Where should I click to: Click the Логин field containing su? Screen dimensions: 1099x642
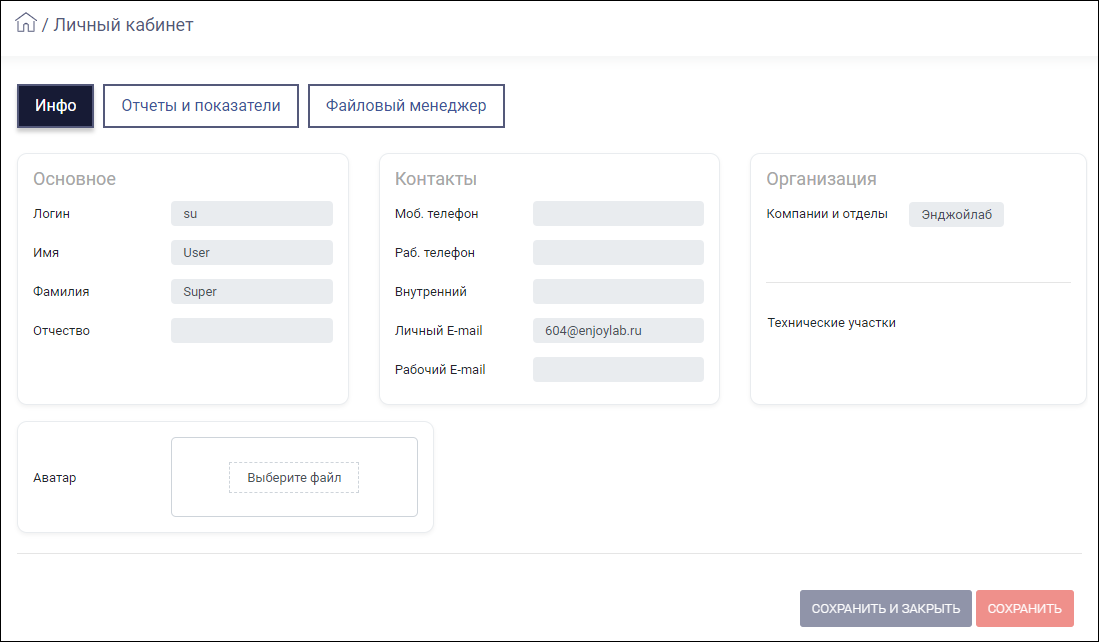(x=252, y=214)
